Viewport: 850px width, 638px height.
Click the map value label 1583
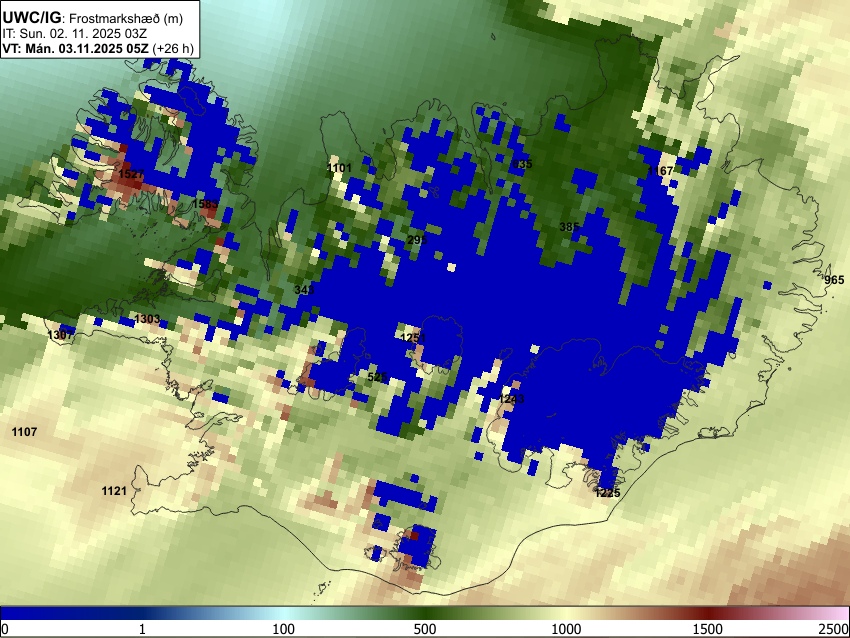(x=205, y=204)
